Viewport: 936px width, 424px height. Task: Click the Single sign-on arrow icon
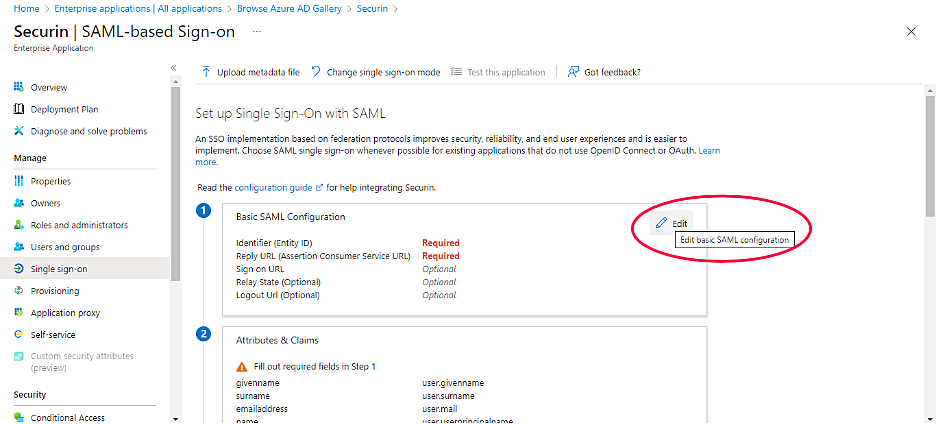click(x=19, y=269)
